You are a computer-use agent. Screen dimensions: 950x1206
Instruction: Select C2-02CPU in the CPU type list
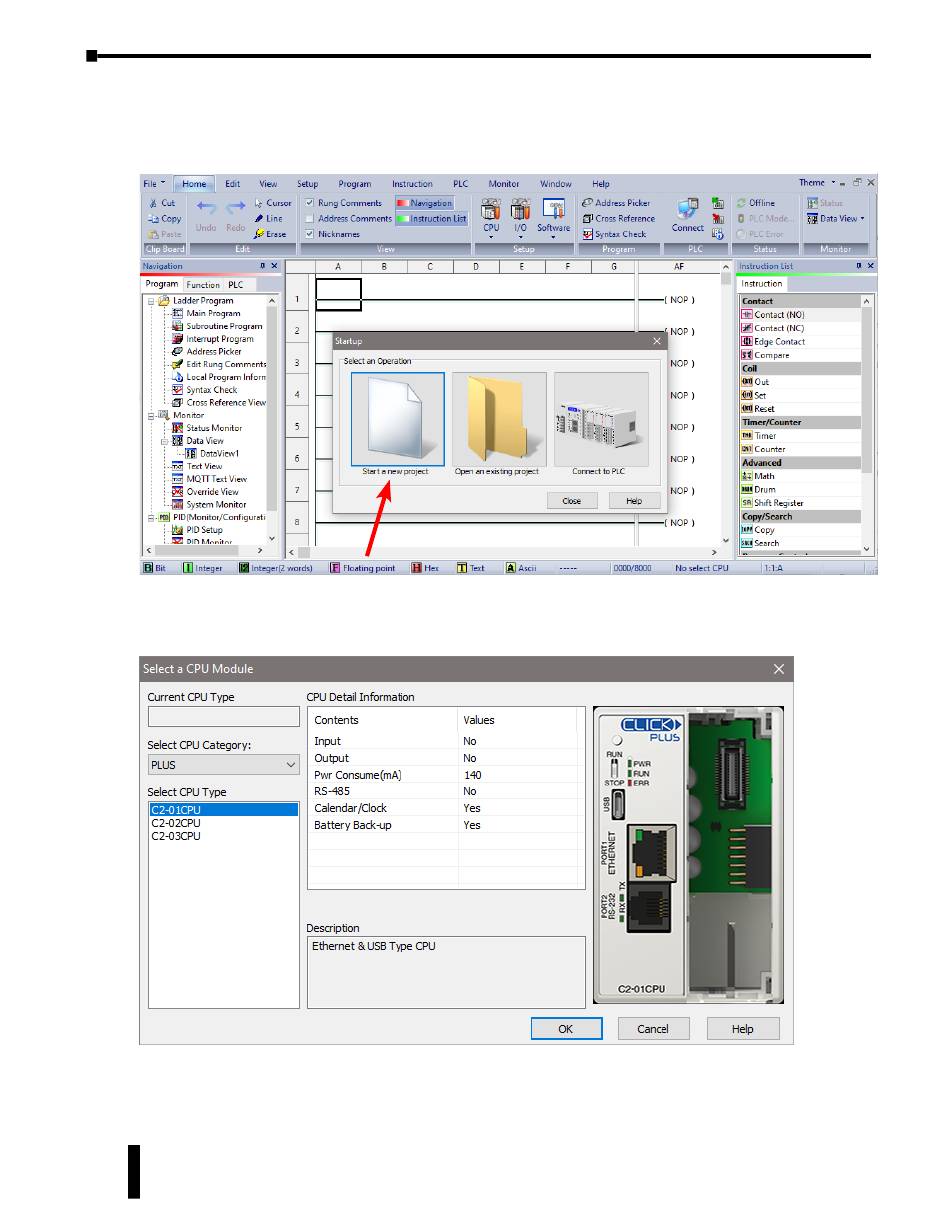pos(223,823)
